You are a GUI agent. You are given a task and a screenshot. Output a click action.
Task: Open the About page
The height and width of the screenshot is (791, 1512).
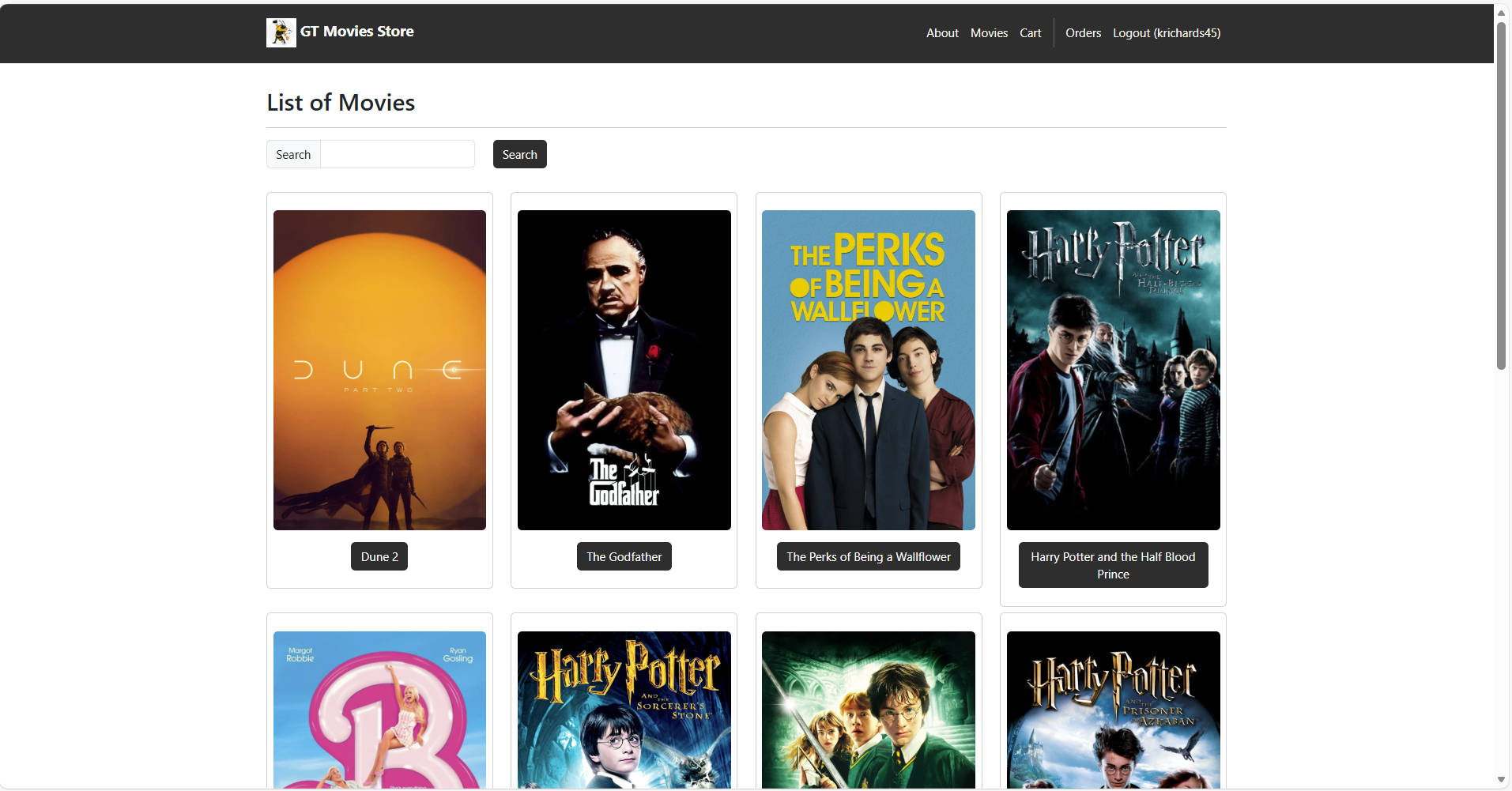[942, 33]
